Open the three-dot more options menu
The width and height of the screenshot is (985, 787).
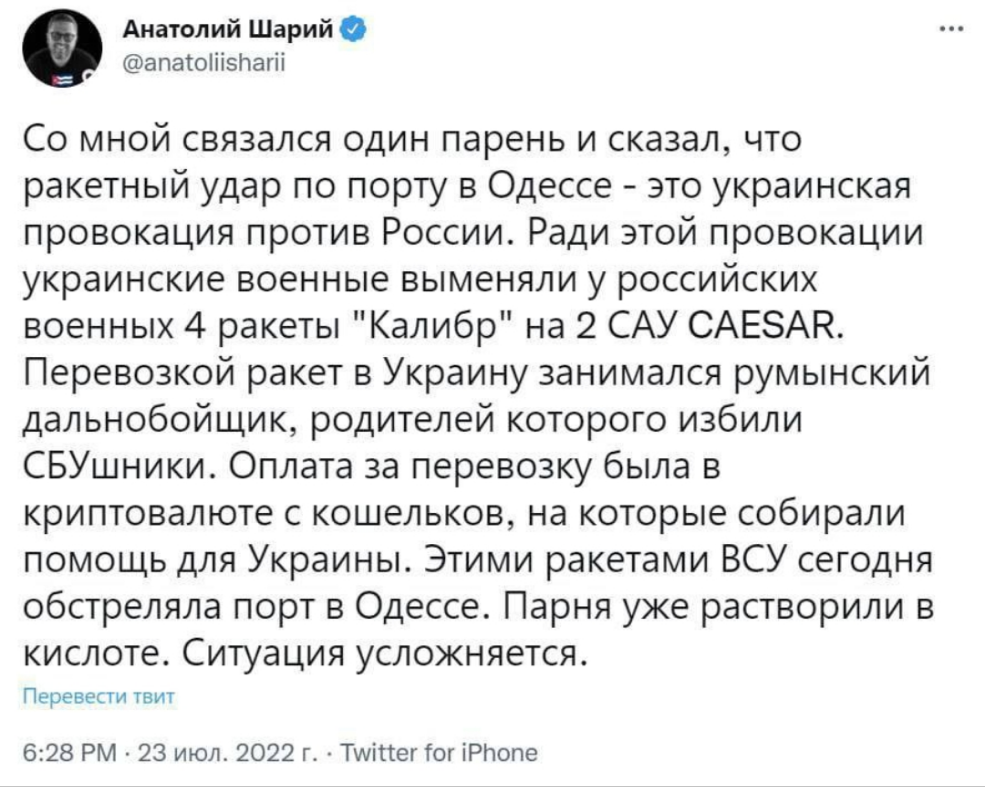(946, 30)
